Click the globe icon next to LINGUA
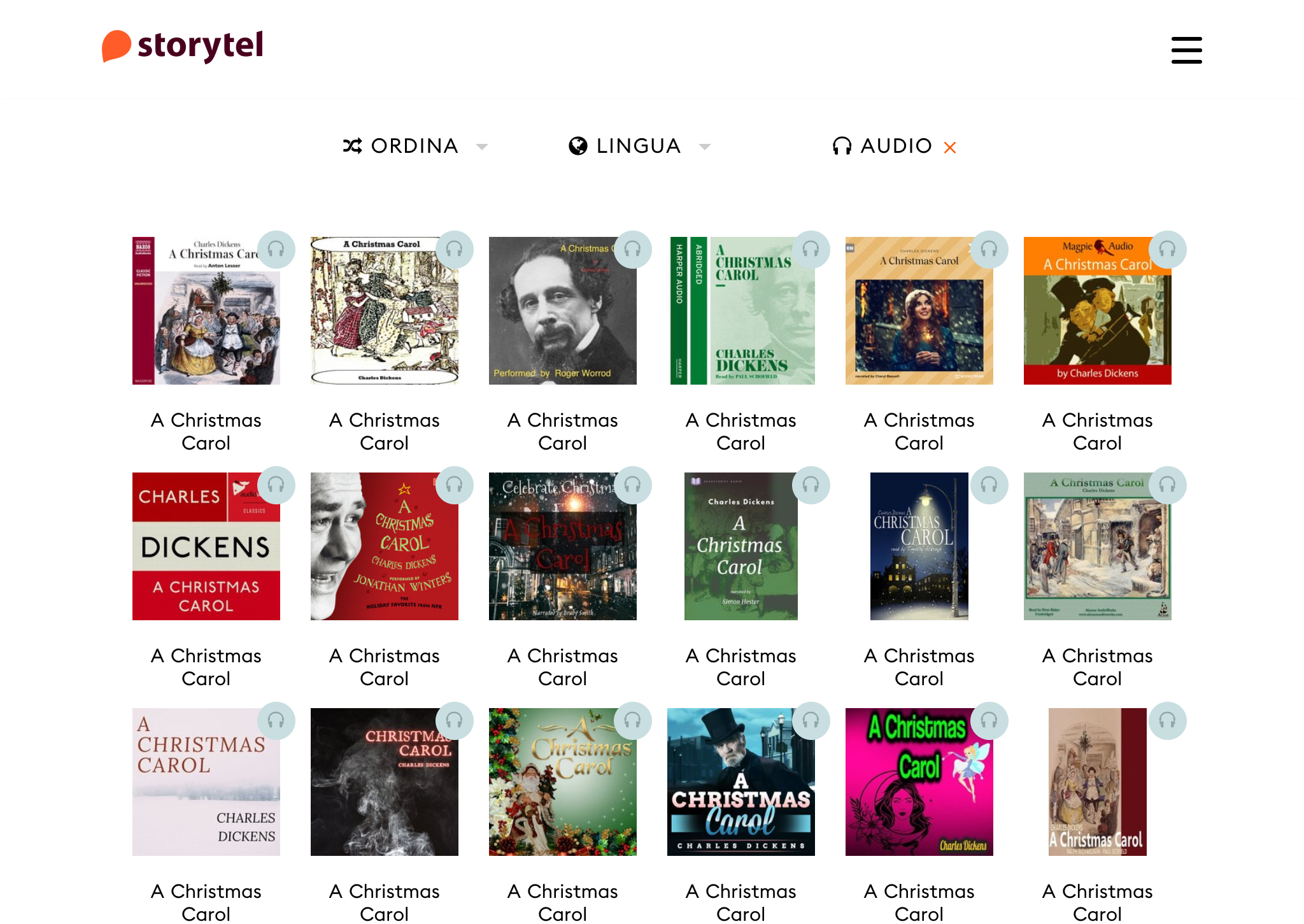The height and width of the screenshot is (924, 1304). (x=578, y=146)
